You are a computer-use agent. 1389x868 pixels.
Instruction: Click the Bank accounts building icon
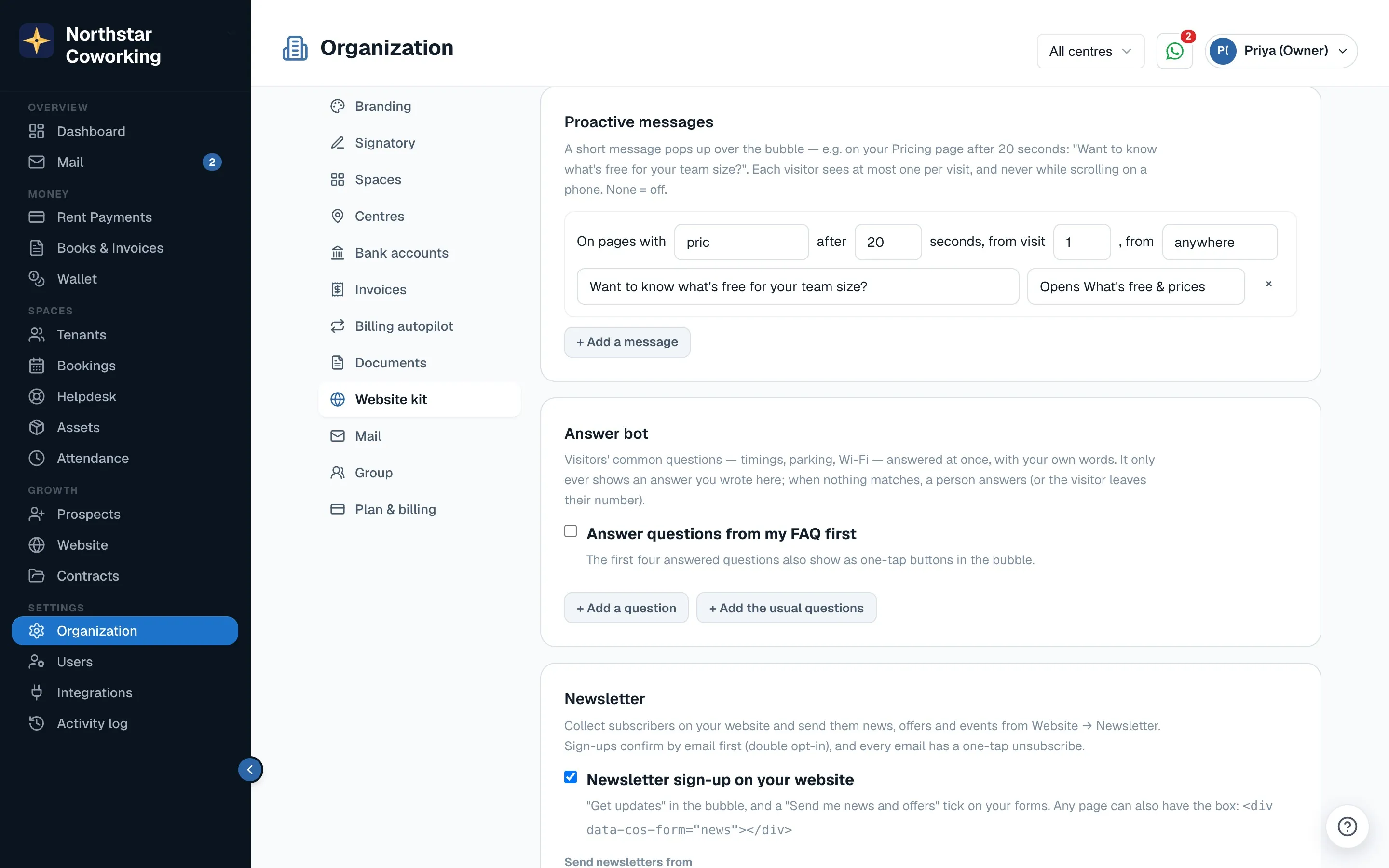click(338, 253)
